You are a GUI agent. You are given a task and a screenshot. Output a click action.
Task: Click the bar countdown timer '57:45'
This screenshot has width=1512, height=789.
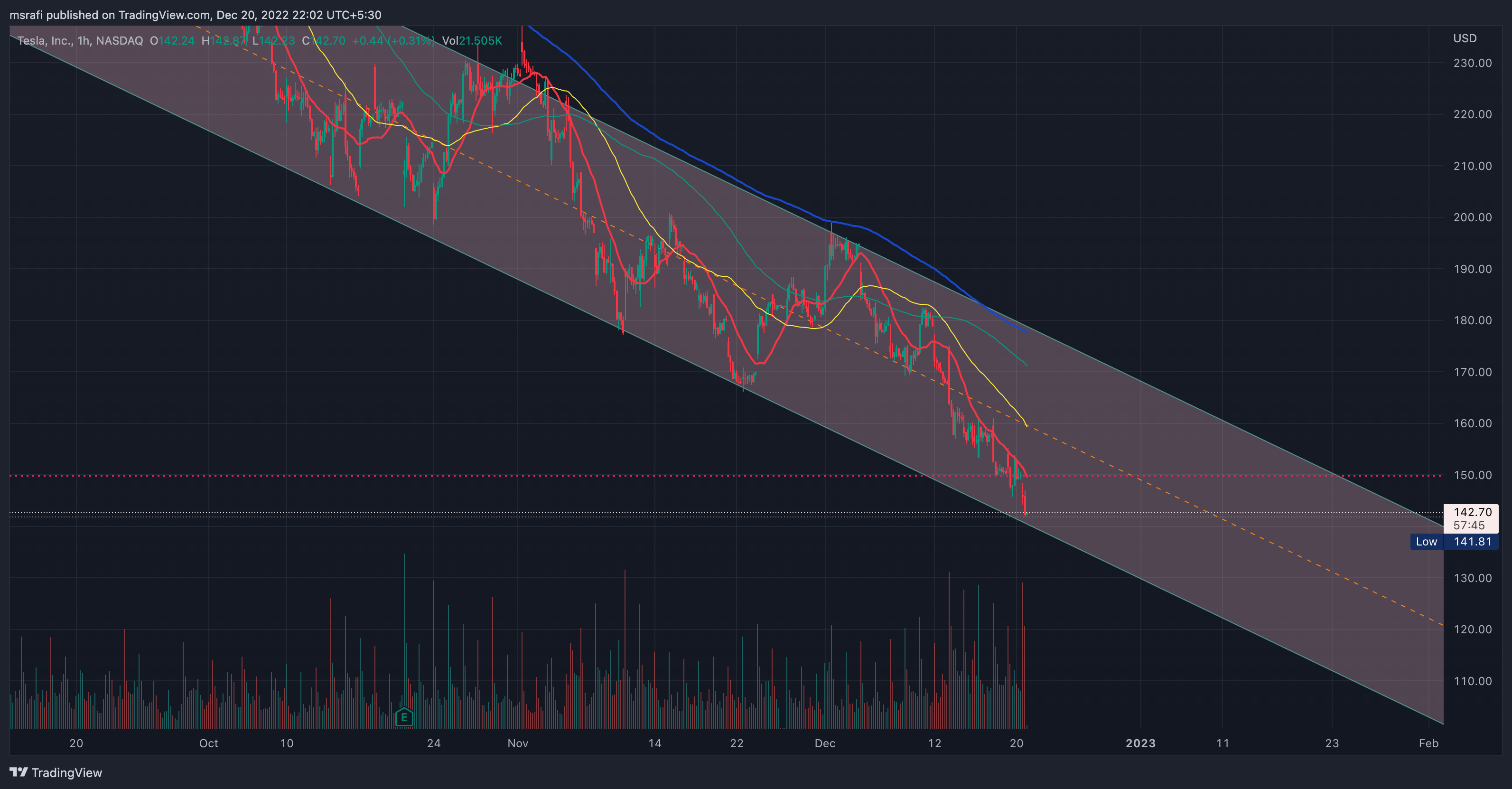coord(1469,526)
